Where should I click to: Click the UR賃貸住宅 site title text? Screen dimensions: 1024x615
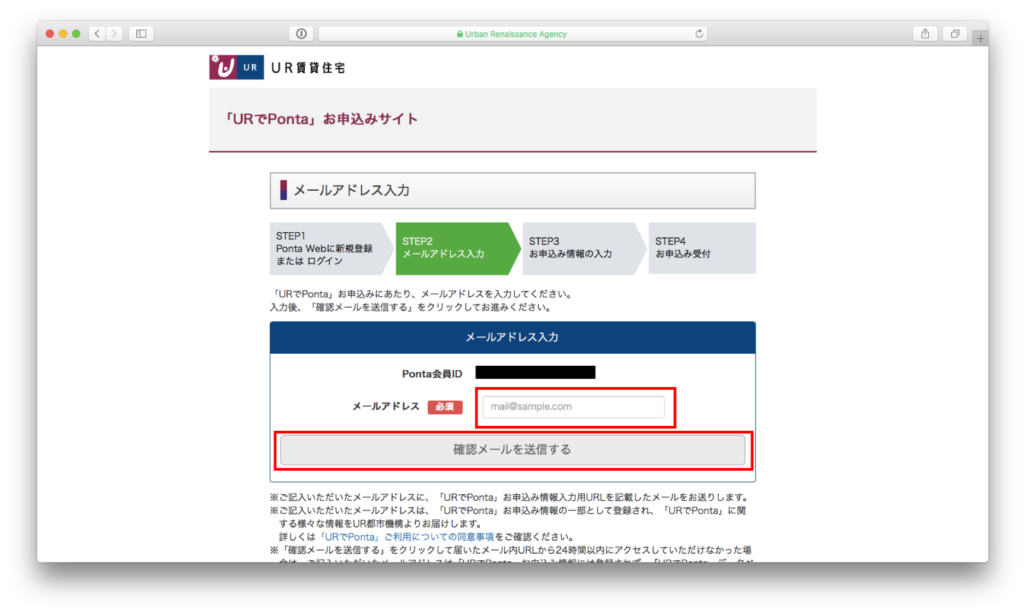pos(308,68)
